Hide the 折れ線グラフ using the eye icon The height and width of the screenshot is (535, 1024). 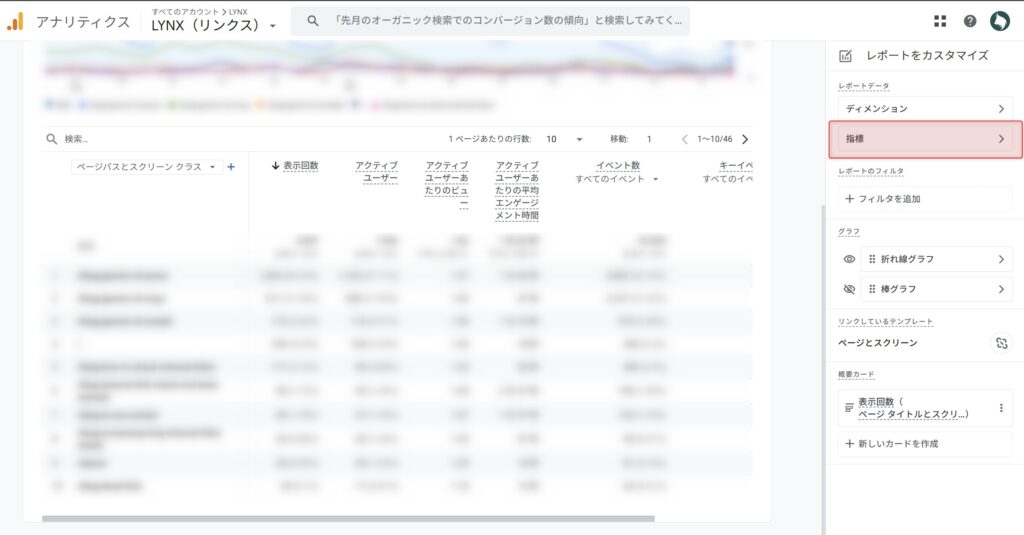click(849, 259)
